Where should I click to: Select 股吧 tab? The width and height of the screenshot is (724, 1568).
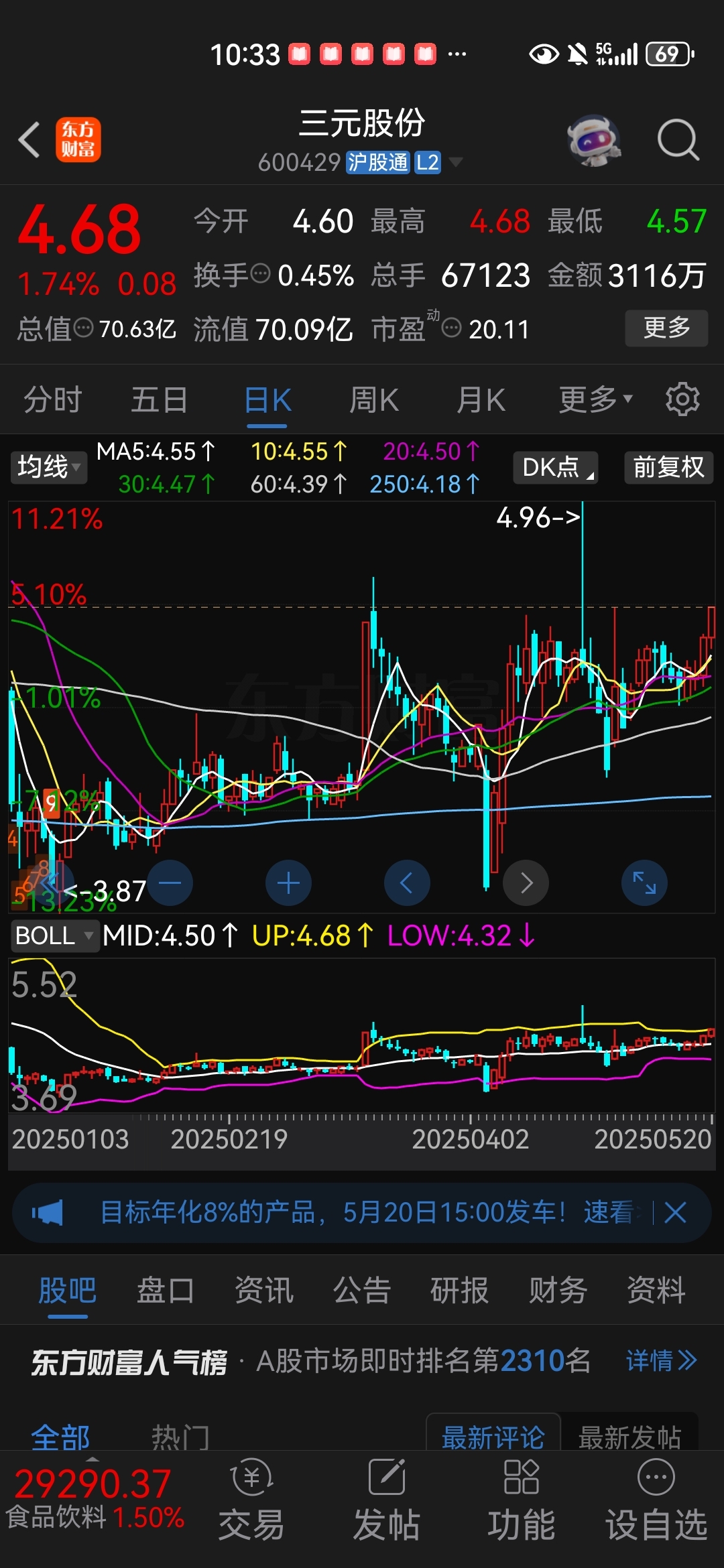(67, 1290)
